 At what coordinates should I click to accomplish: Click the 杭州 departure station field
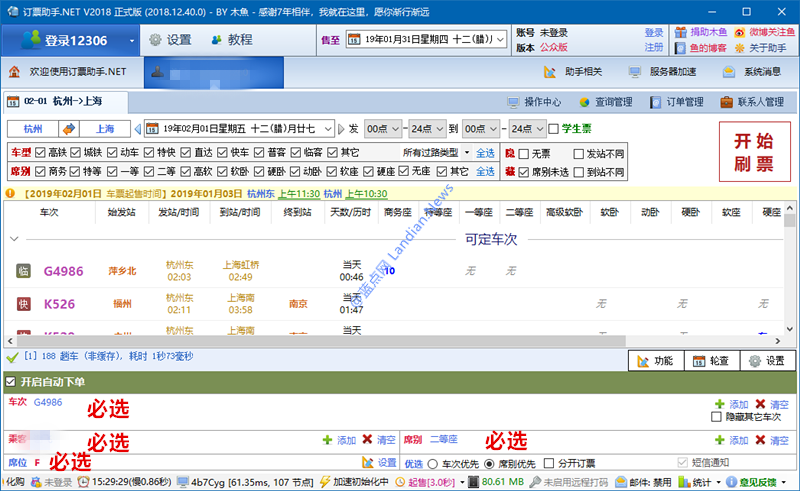33,129
